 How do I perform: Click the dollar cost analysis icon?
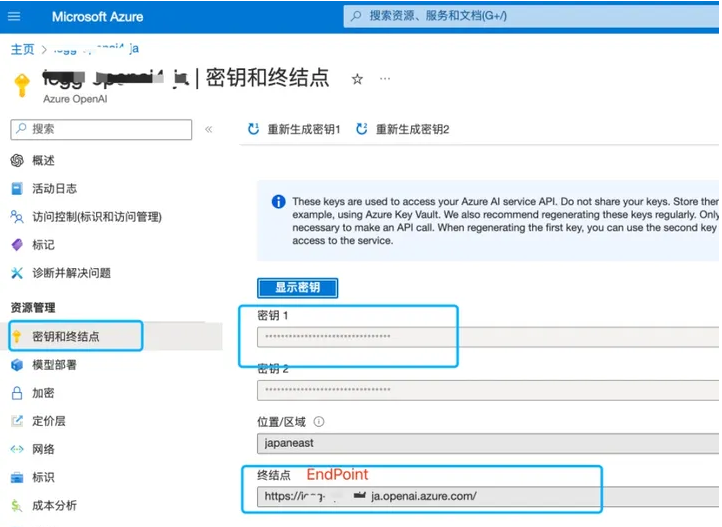coord(17,506)
